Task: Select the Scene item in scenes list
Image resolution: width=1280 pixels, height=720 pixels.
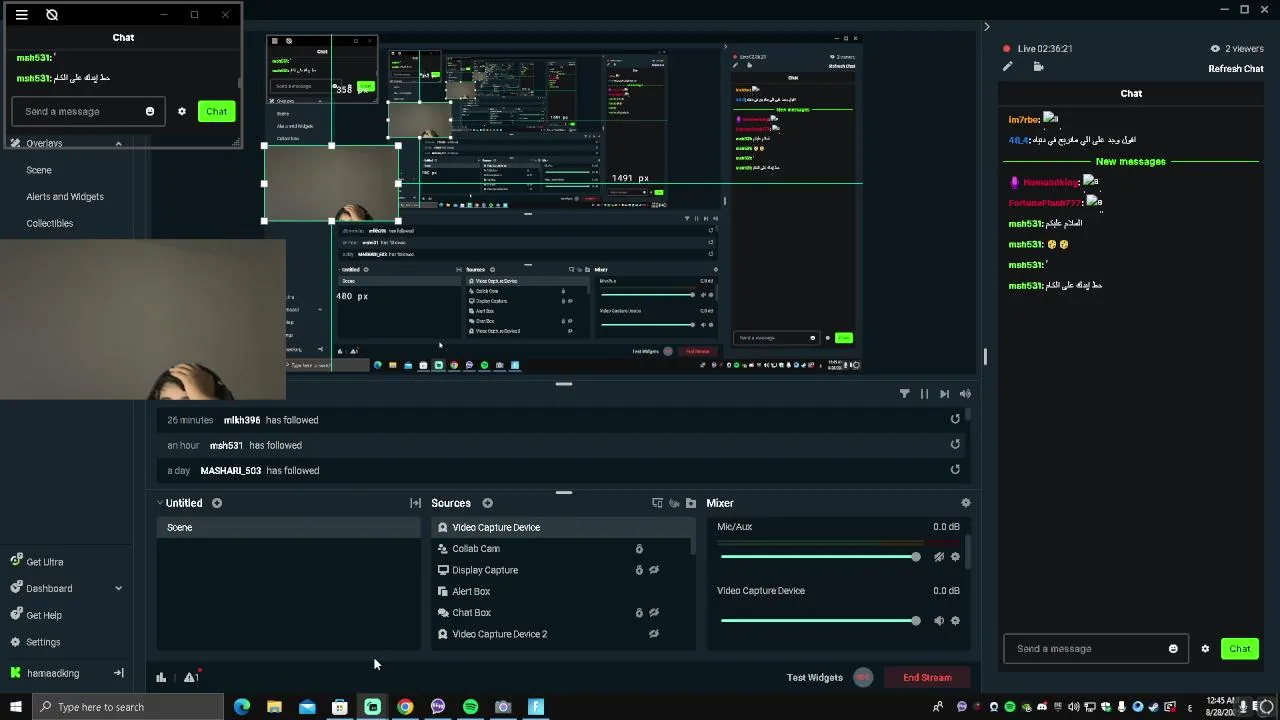Action: pyautogui.click(x=288, y=527)
